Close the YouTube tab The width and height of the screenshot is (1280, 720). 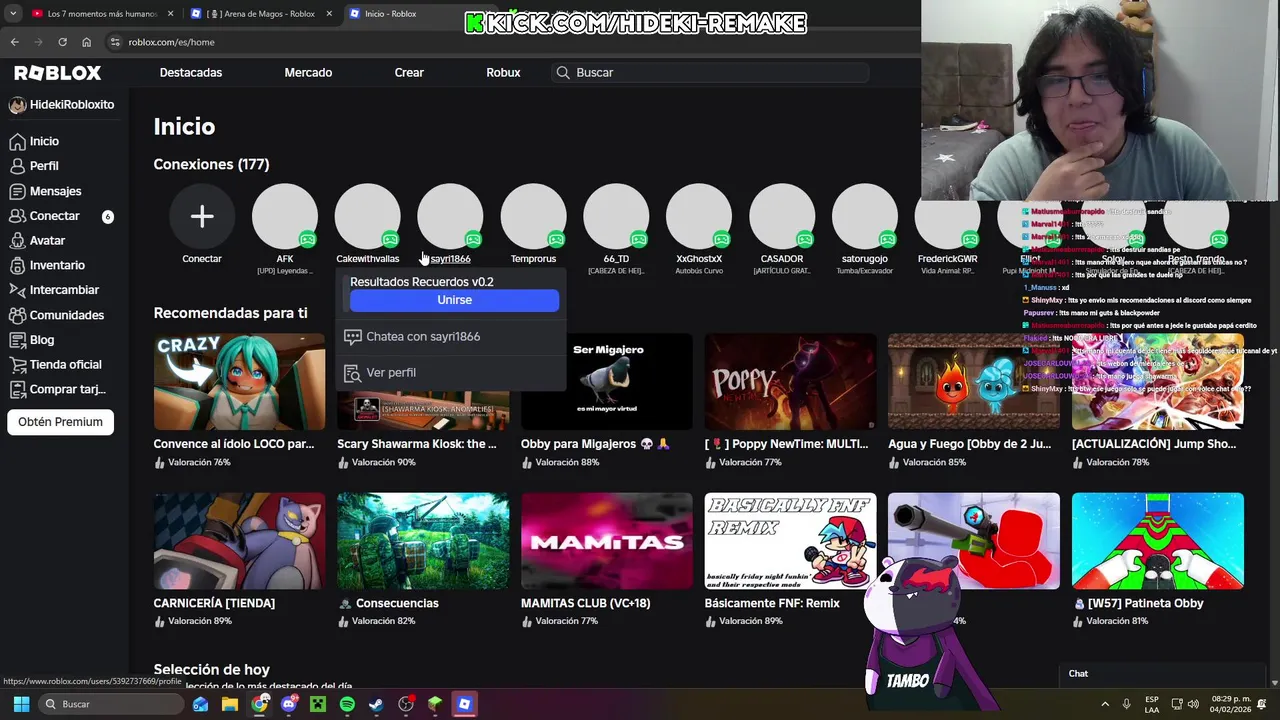click(171, 14)
